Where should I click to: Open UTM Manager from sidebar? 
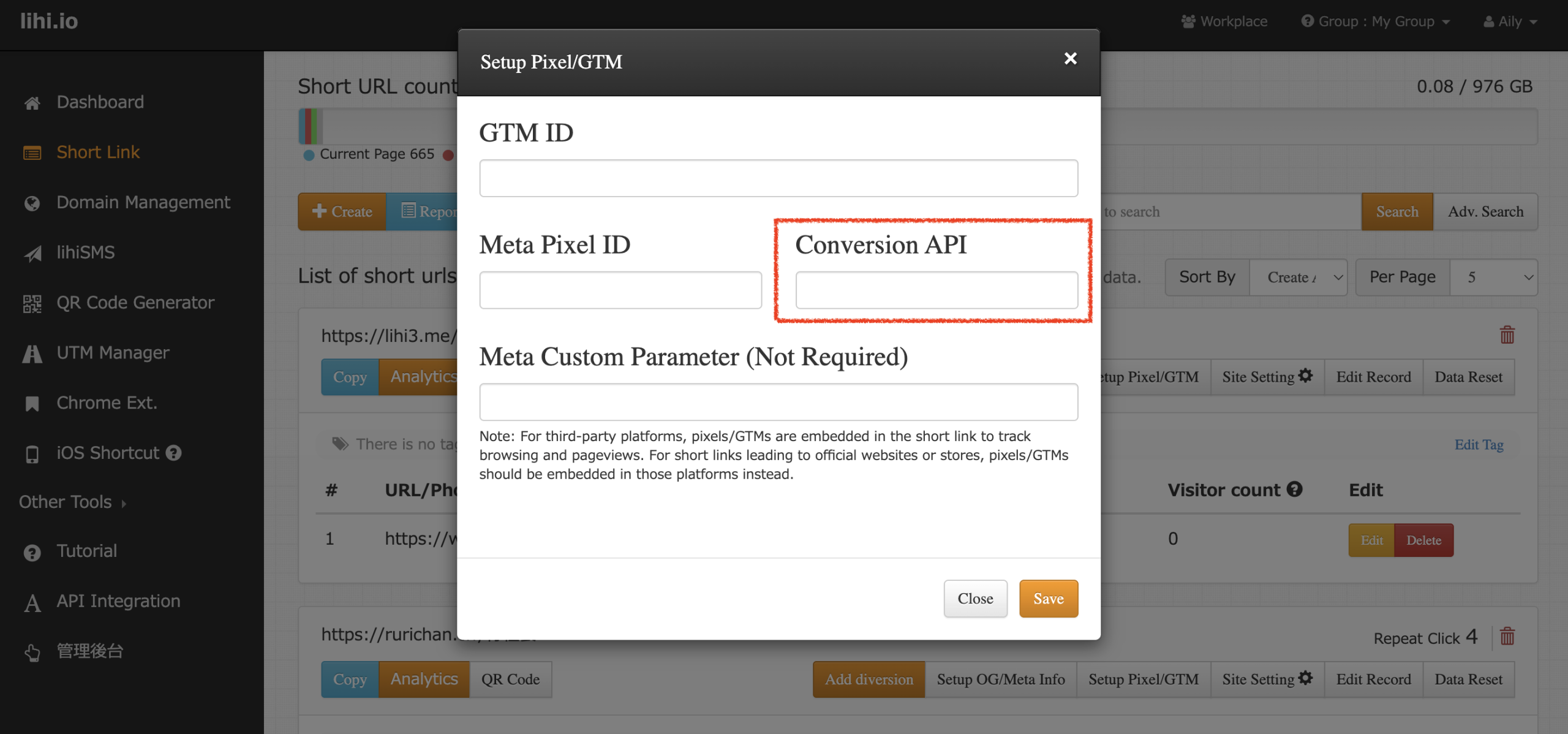pos(113,353)
